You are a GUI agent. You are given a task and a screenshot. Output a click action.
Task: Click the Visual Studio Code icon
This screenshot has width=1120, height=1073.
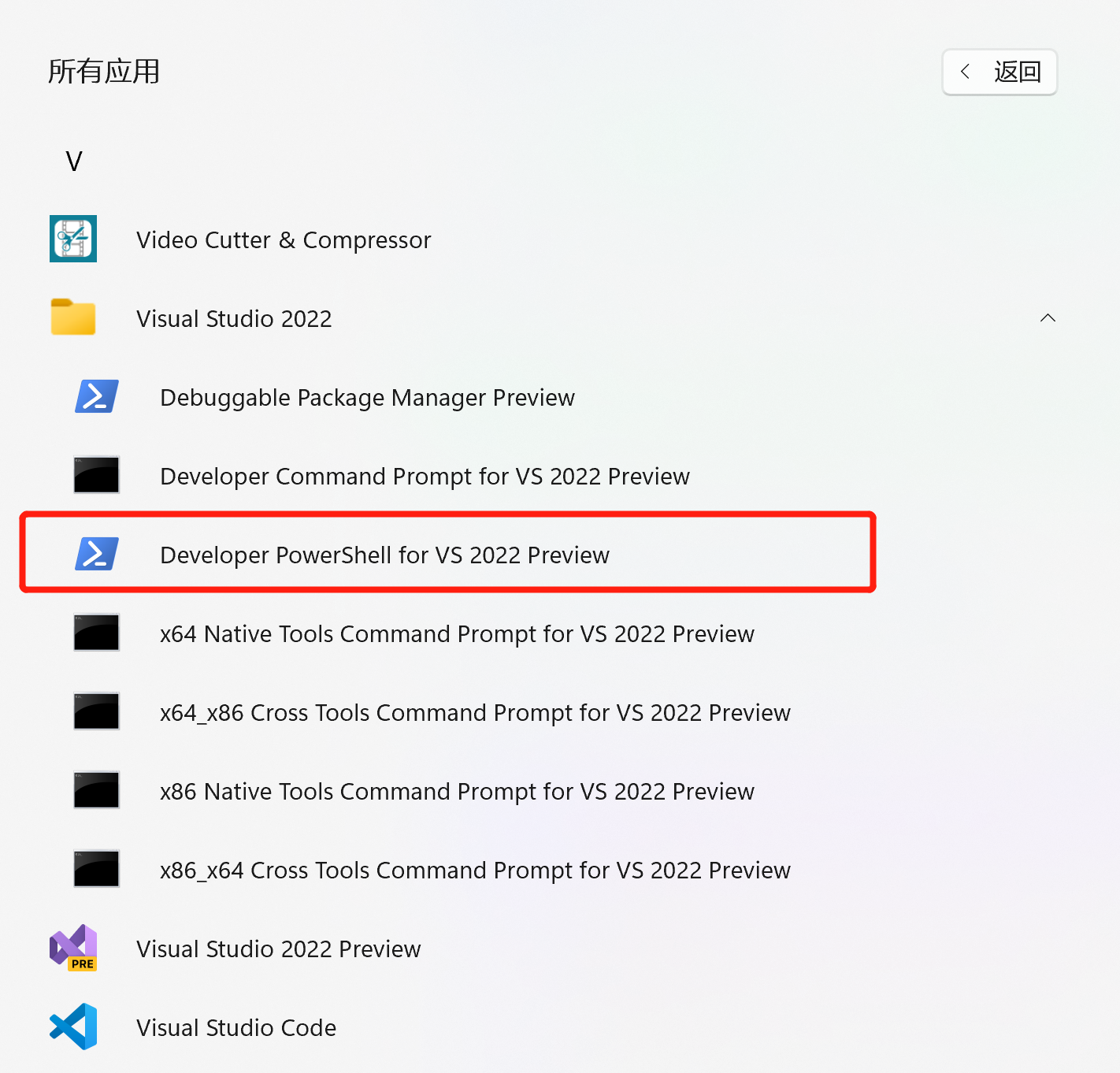coord(73,1027)
